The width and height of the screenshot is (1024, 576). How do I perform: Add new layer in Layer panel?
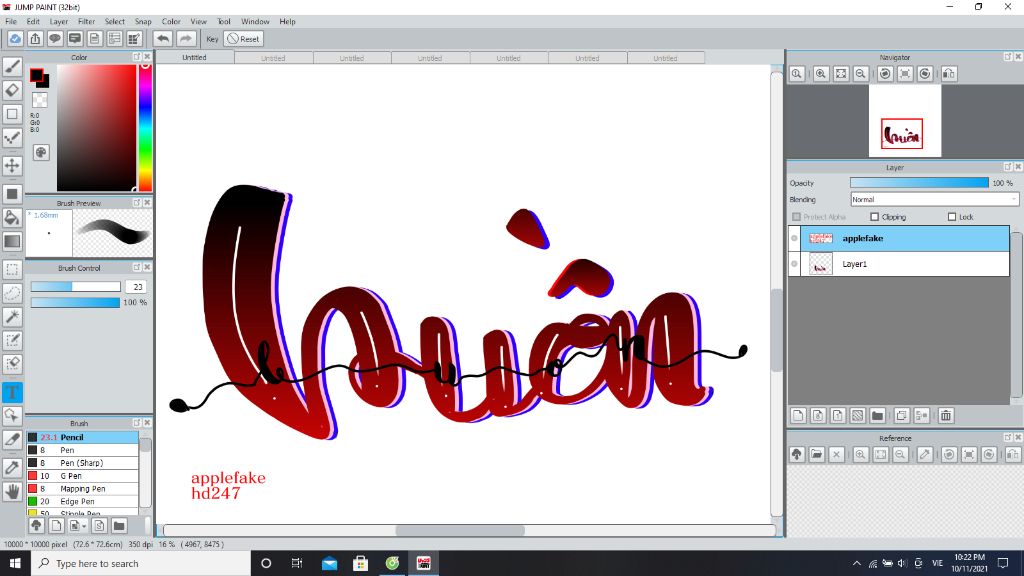(x=798, y=415)
